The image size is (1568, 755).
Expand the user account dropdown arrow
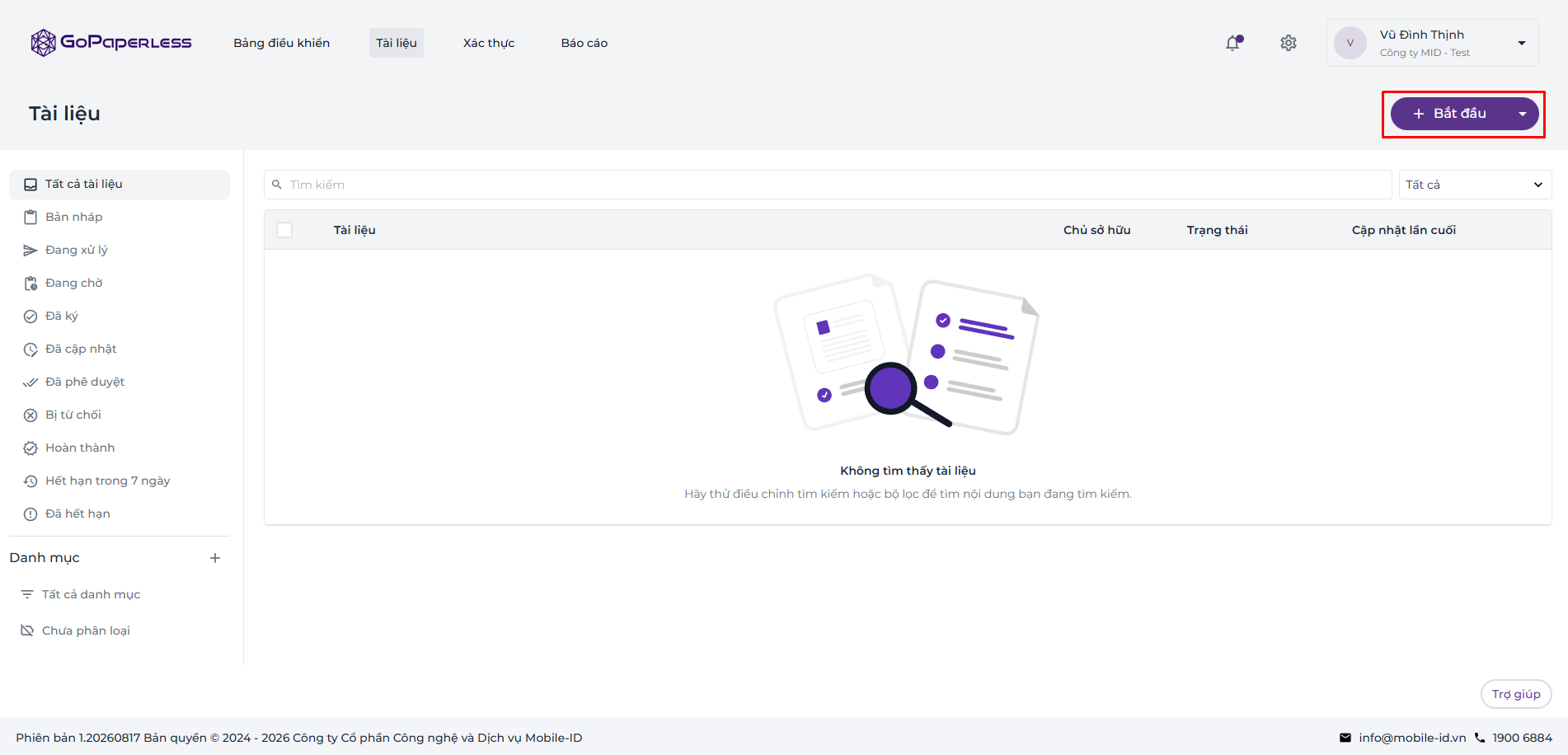1522,43
